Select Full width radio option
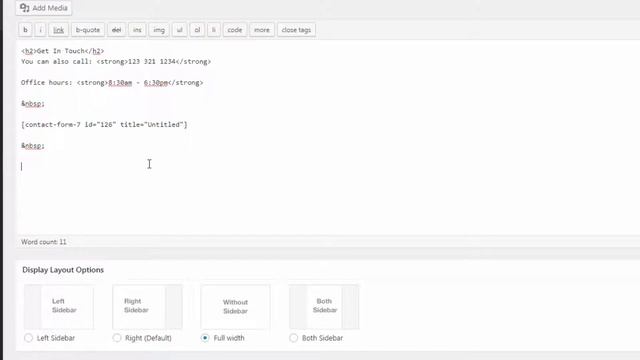The width and height of the screenshot is (640, 360). (x=205, y=338)
